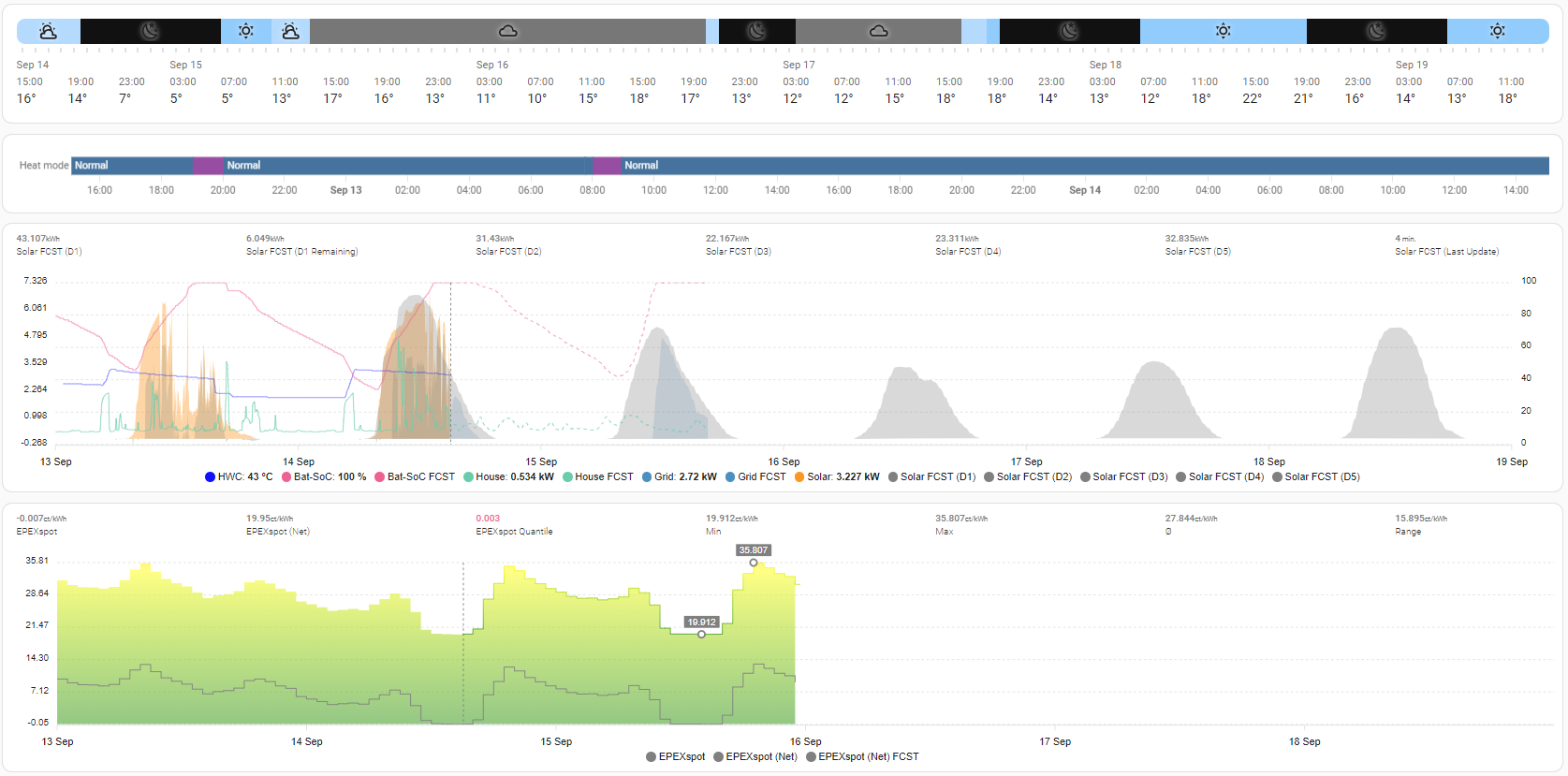Click the Sep 19 date label in weather forecast
The image size is (1568, 776).
(x=1412, y=65)
